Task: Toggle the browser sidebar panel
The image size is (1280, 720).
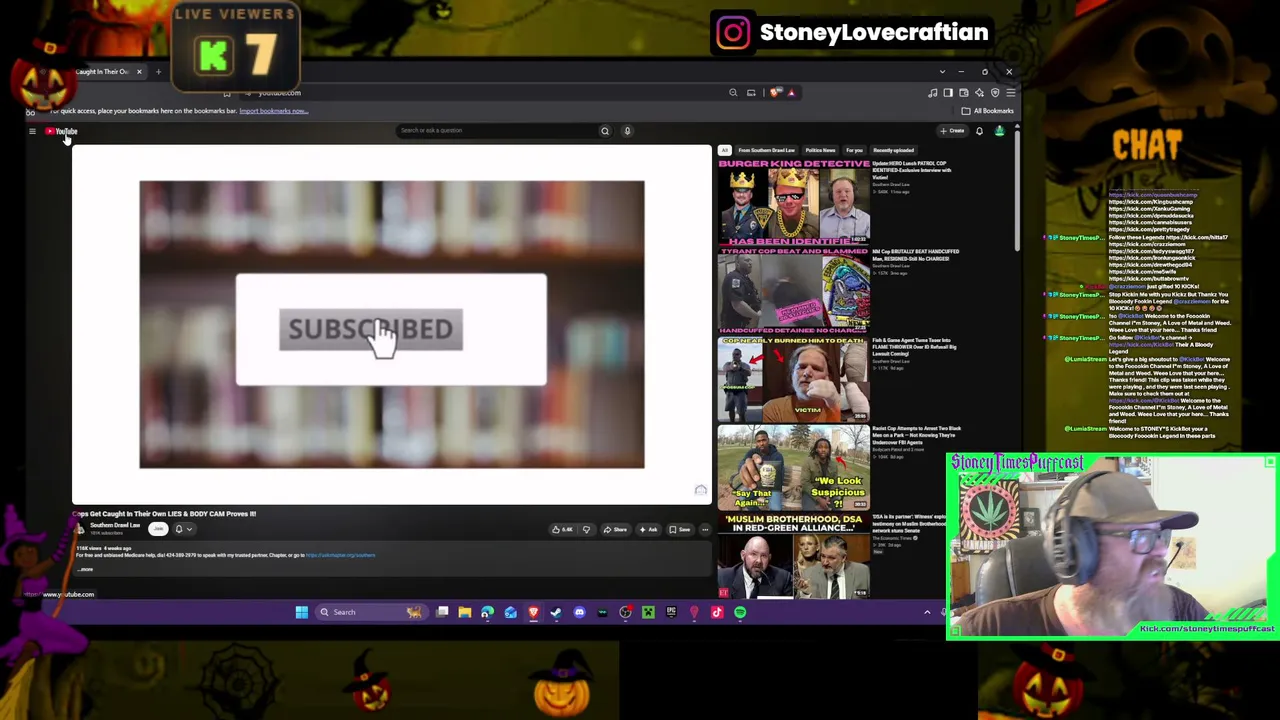Action: 948,93
